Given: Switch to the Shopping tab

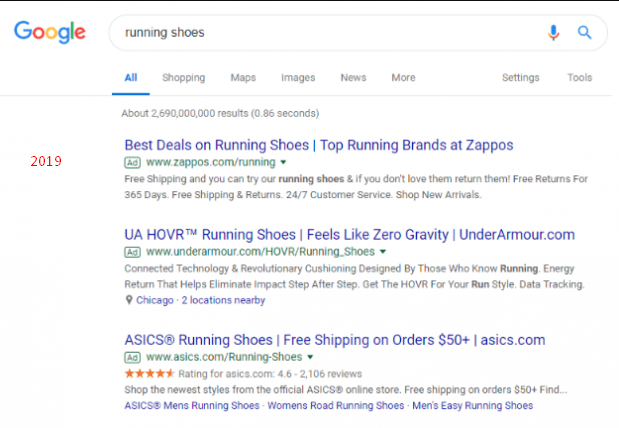Looking at the screenshot, I should click(x=183, y=78).
